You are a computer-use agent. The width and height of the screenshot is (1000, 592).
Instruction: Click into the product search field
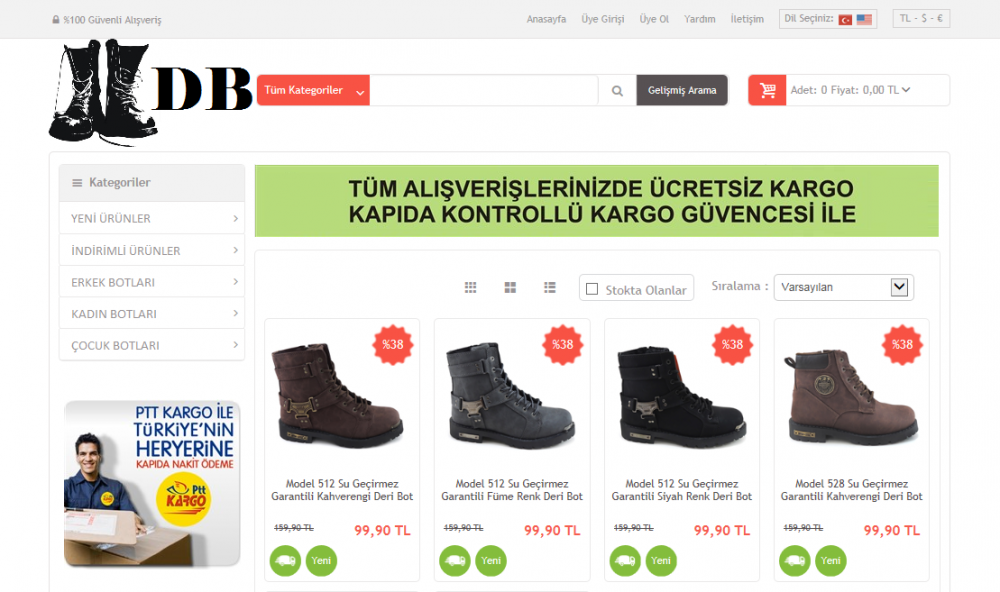click(x=484, y=91)
